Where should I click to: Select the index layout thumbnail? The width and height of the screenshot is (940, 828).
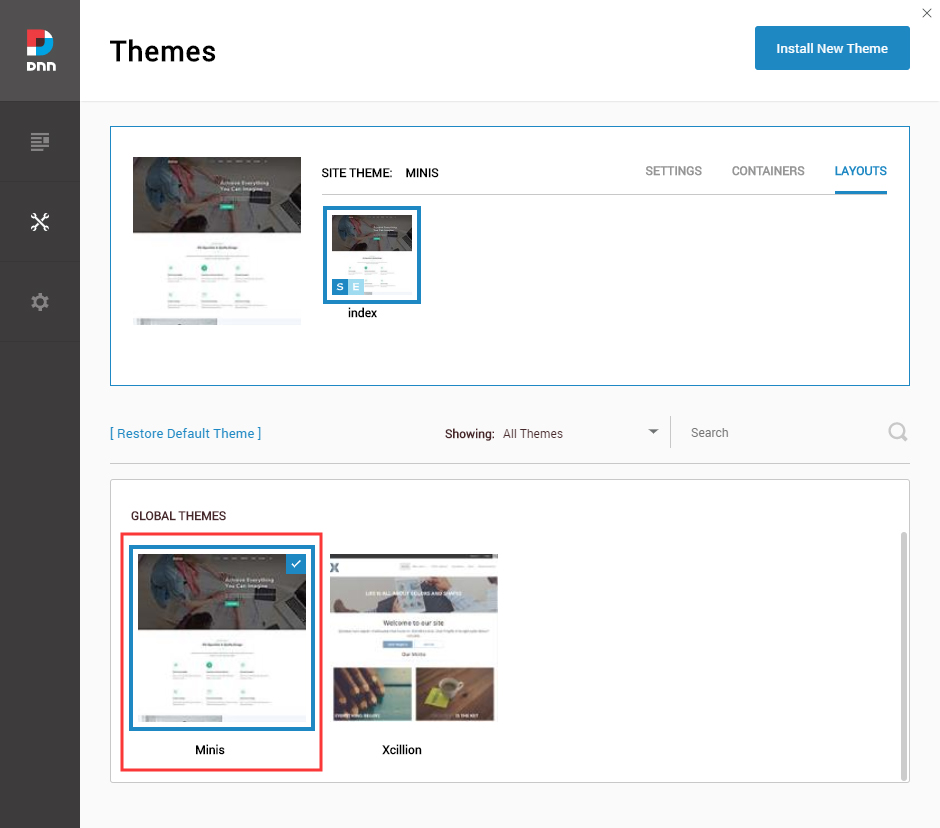372,255
